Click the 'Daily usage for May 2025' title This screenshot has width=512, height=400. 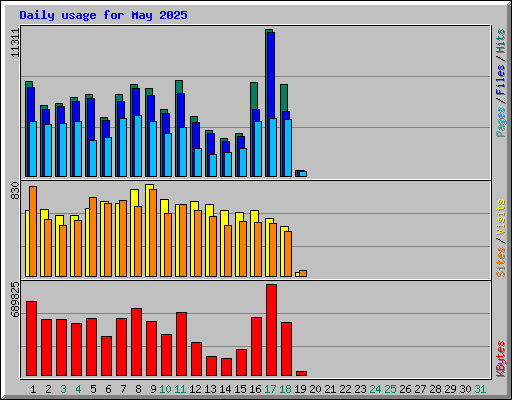pyautogui.click(x=103, y=15)
